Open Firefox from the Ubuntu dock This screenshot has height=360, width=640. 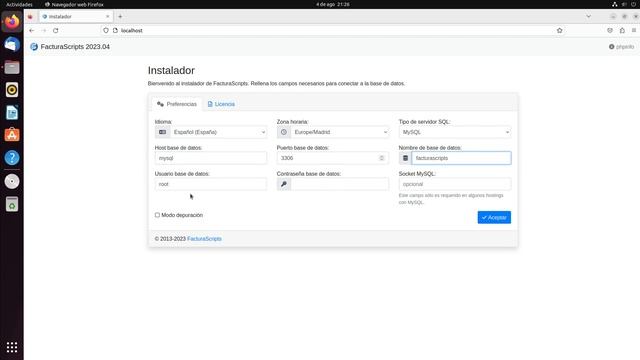click(12, 21)
